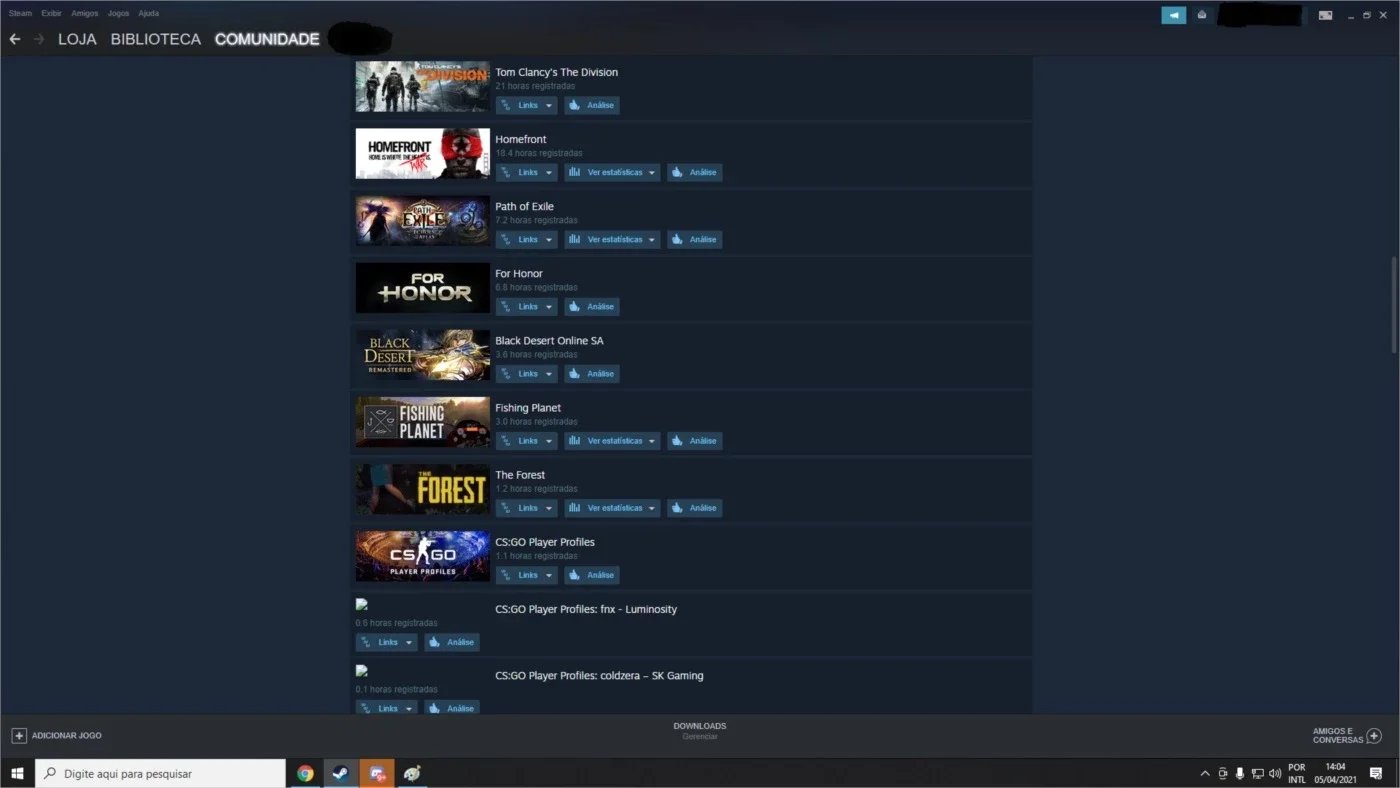Click the POR INTL language indicator
The image size is (1400, 788).
[1297, 773]
